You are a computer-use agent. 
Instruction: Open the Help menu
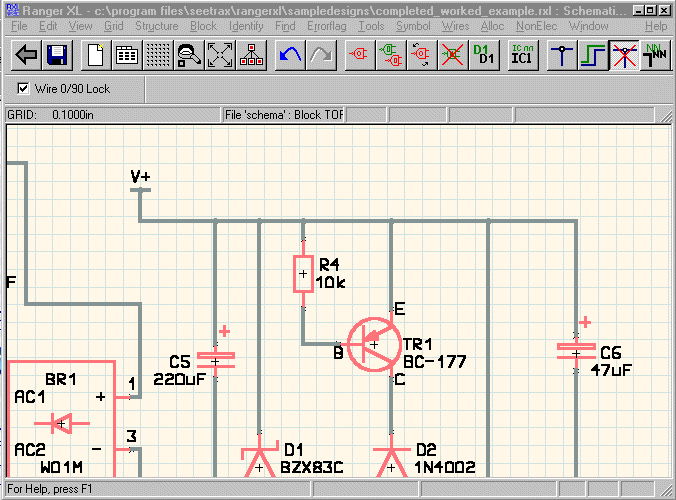click(x=656, y=26)
